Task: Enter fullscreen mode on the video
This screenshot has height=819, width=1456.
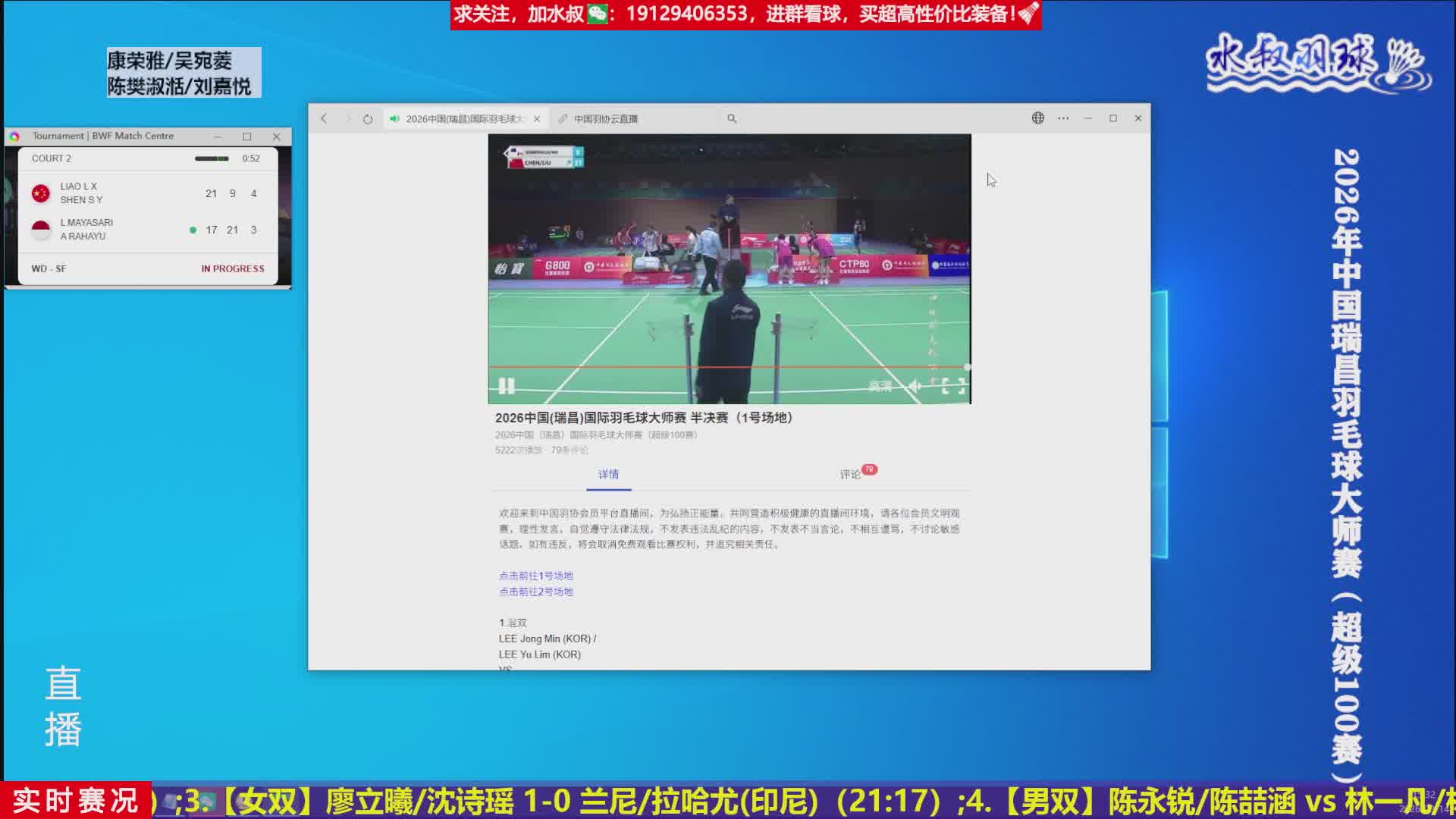Action: pyautogui.click(x=952, y=387)
